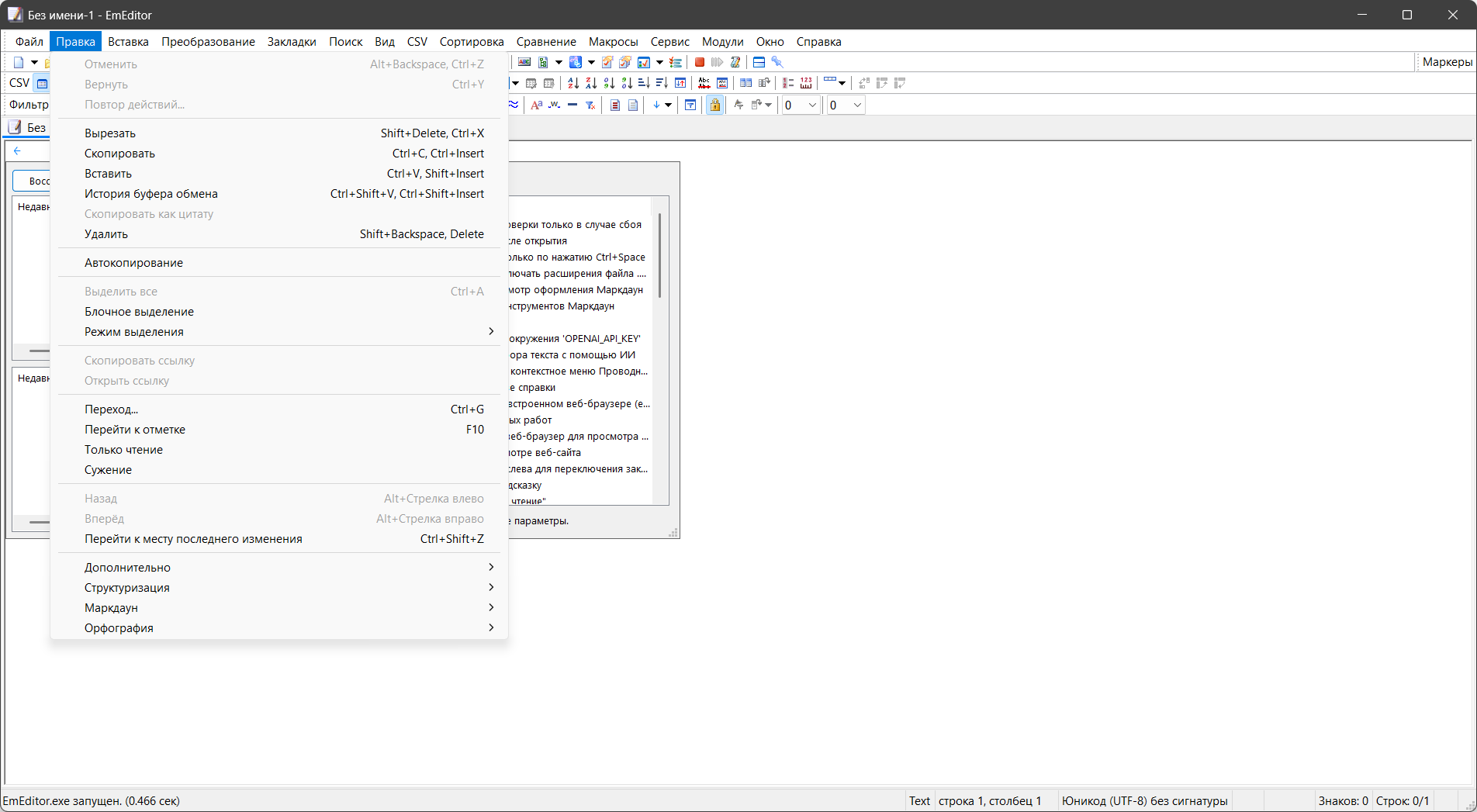This screenshot has height=812, width=1477.
Task: Expand the Структуризация submenu
Action: coord(279,588)
